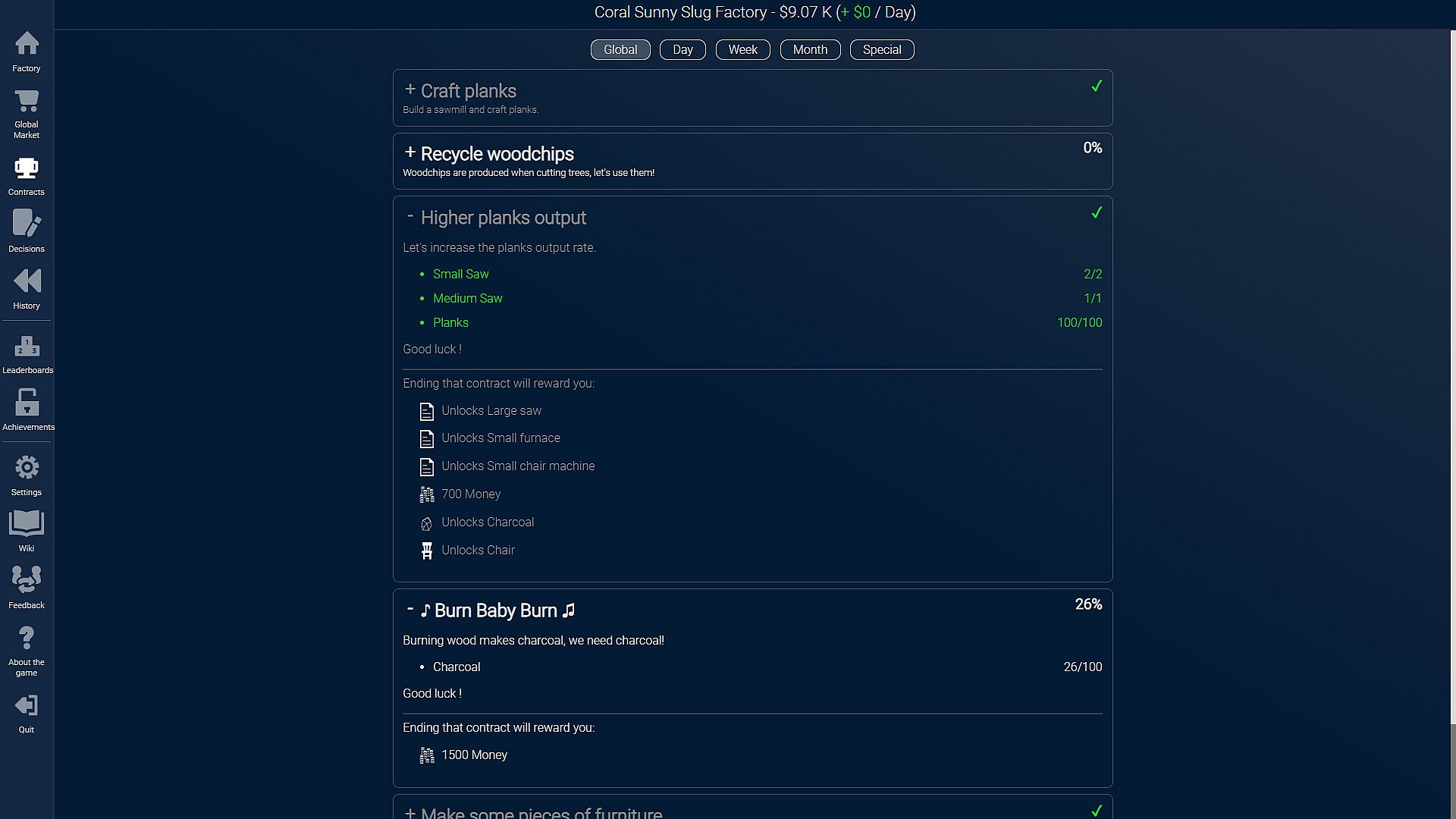Switch to the Special contracts tab
This screenshot has height=819, width=1456.
[x=882, y=50]
